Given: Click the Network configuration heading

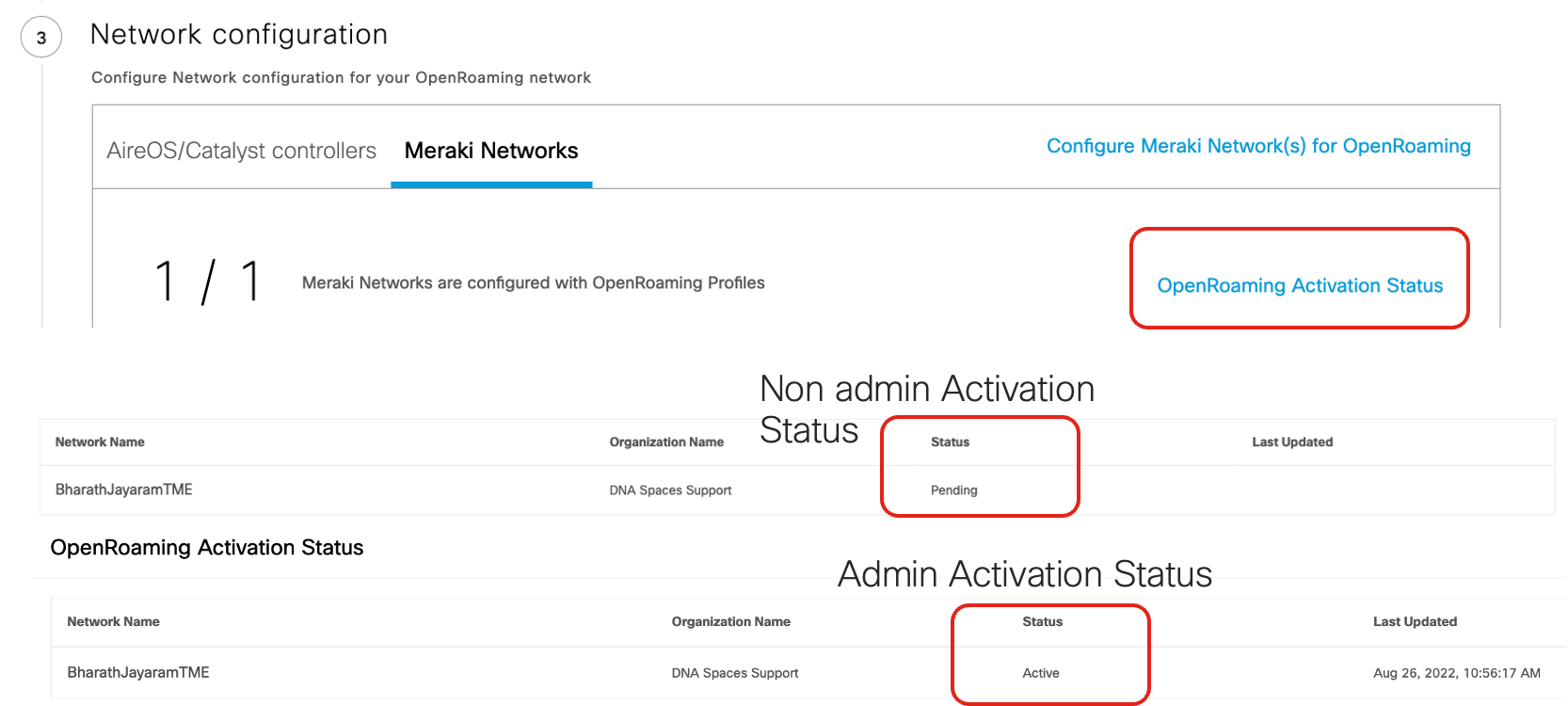Looking at the screenshot, I should click(x=239, y=35).
